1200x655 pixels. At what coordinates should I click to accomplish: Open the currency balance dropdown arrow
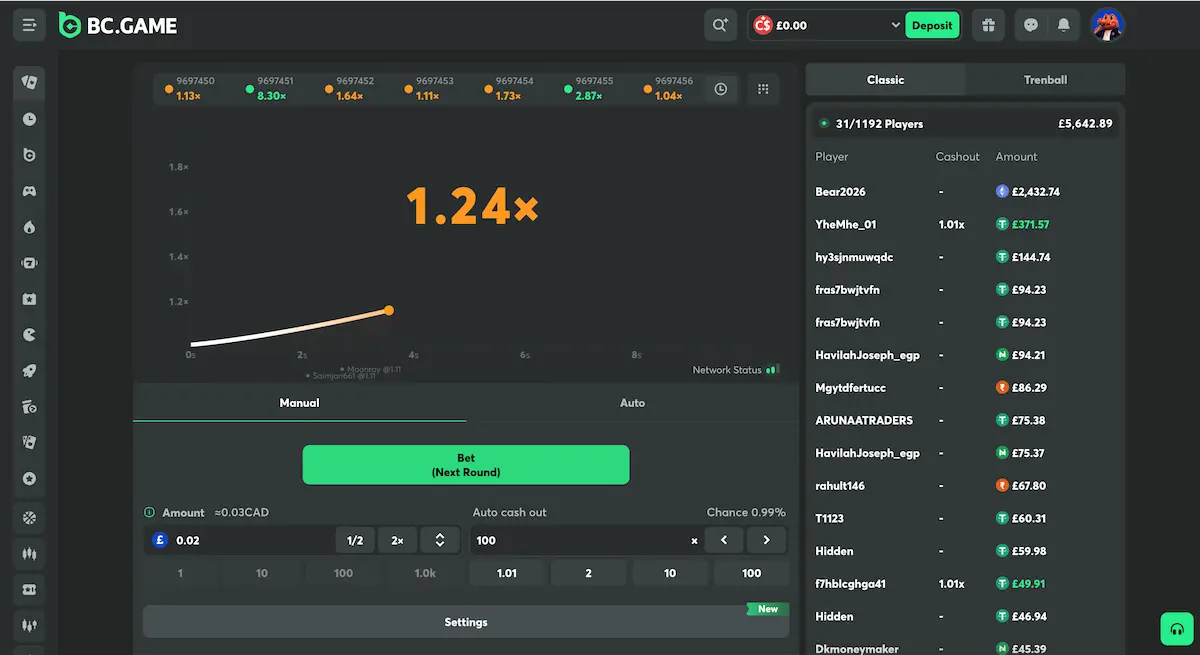coord(896,25)
